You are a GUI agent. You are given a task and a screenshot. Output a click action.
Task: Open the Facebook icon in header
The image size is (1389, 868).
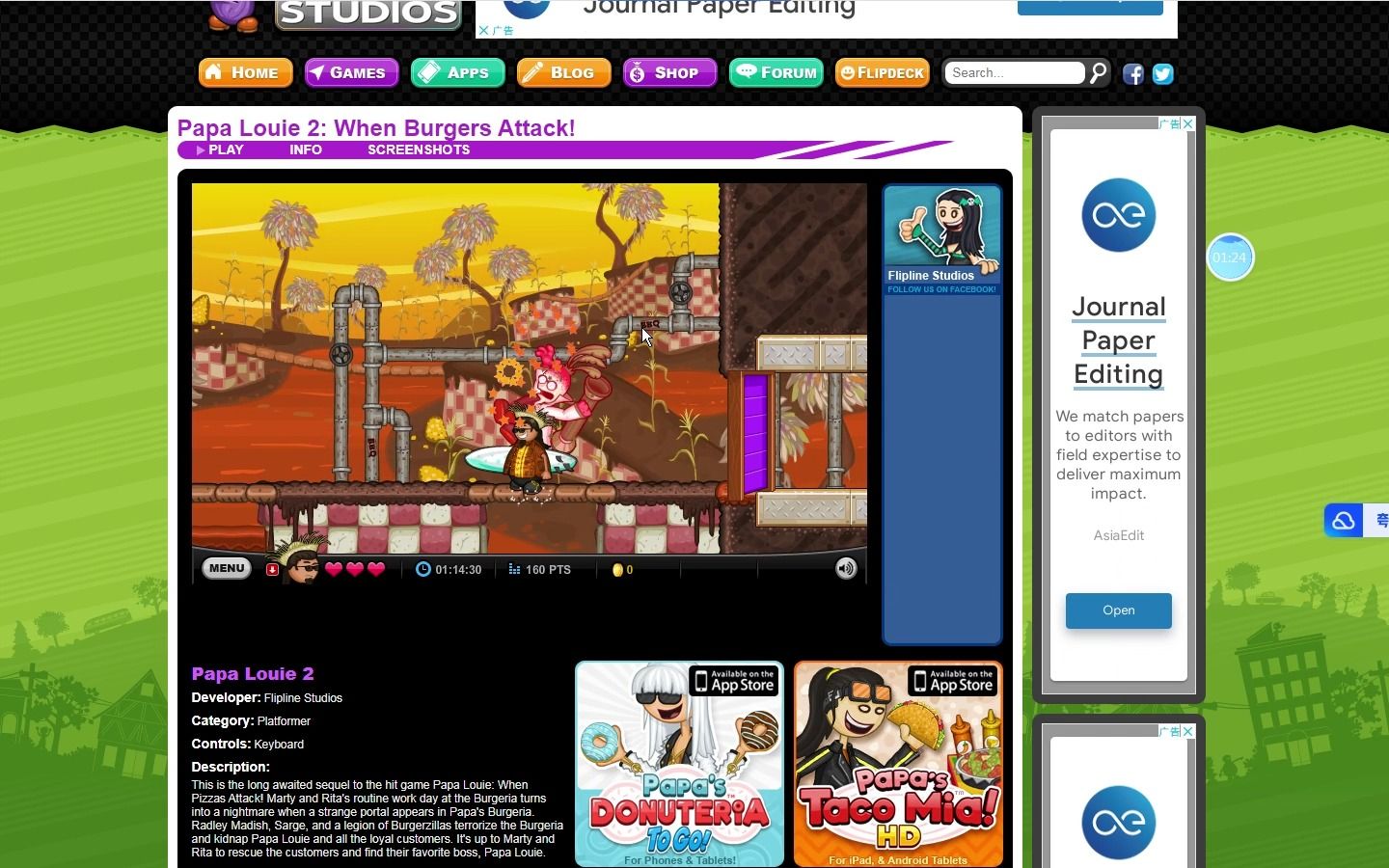pyautogui.click(x=1133, y=74)
